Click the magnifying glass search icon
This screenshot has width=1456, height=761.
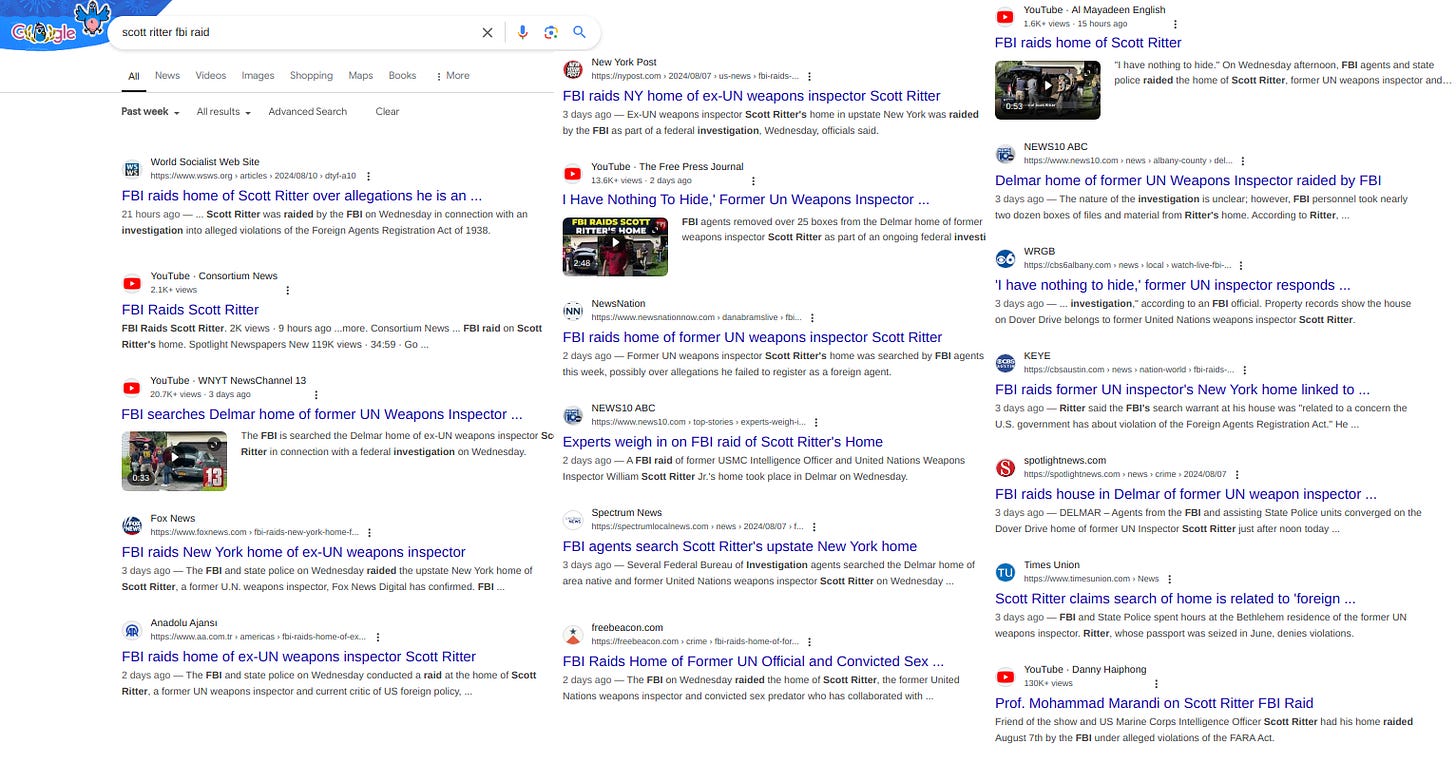(579, 32)
